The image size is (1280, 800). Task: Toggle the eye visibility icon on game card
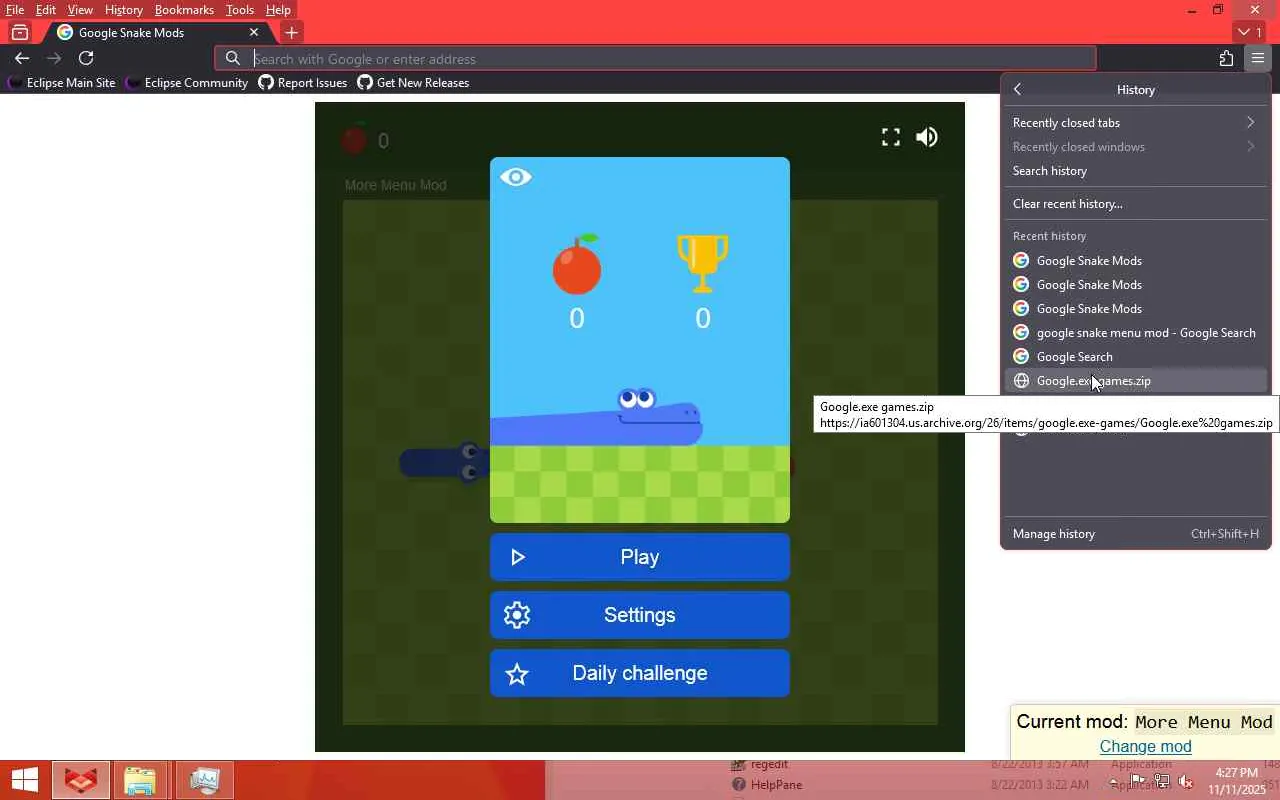[x=516, y=177]
